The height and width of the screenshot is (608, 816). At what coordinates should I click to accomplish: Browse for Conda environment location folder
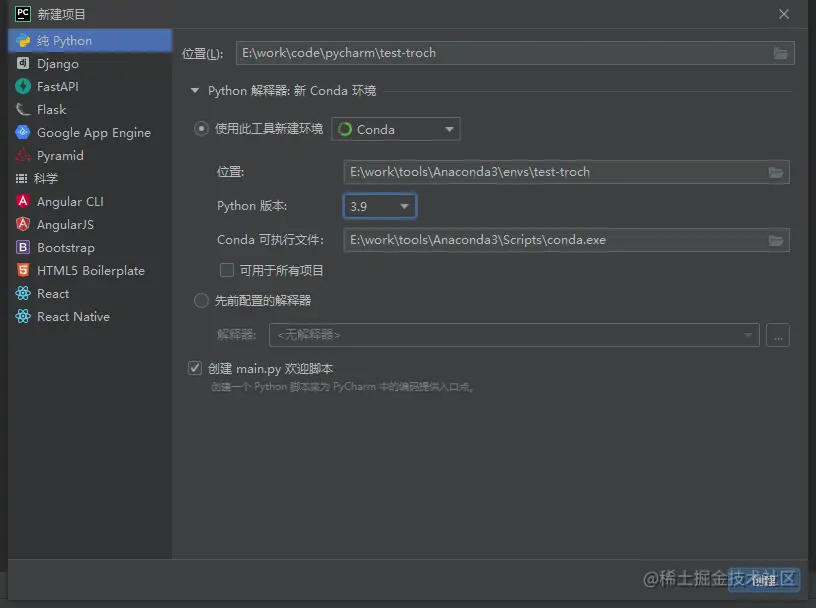click(x=775, y=172)
